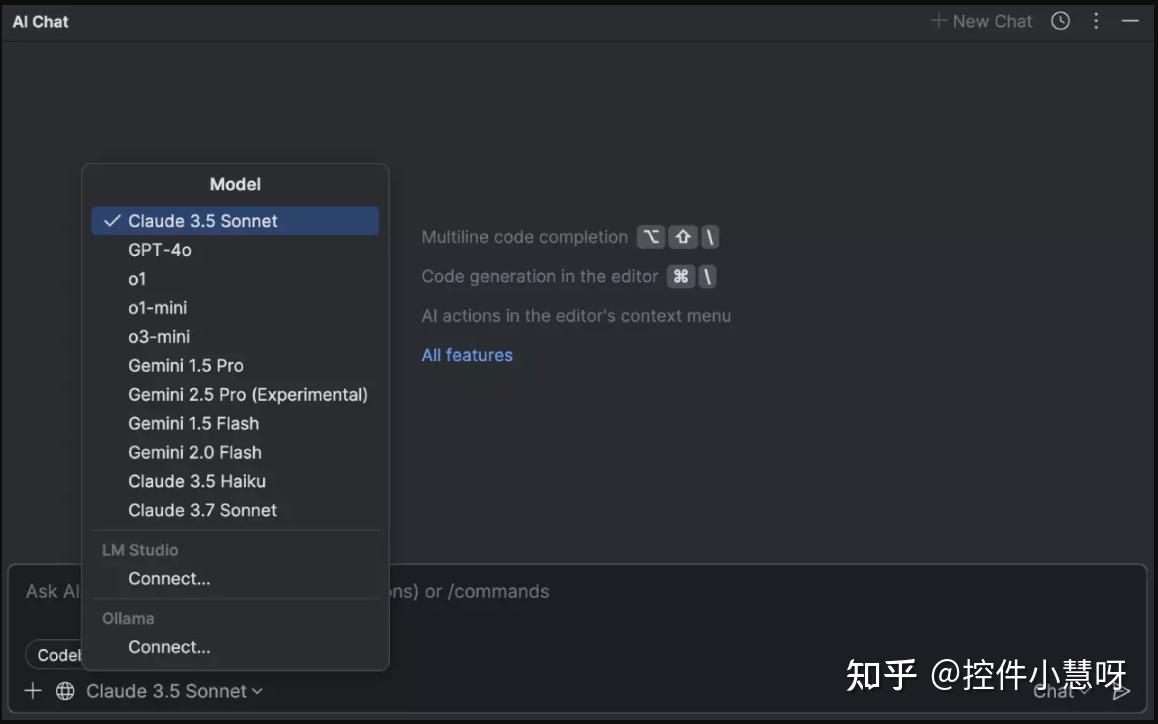Click the Multiline code completion shortcut keys
This screenshot has width=1158, height=724.
(x=678, y=237)
